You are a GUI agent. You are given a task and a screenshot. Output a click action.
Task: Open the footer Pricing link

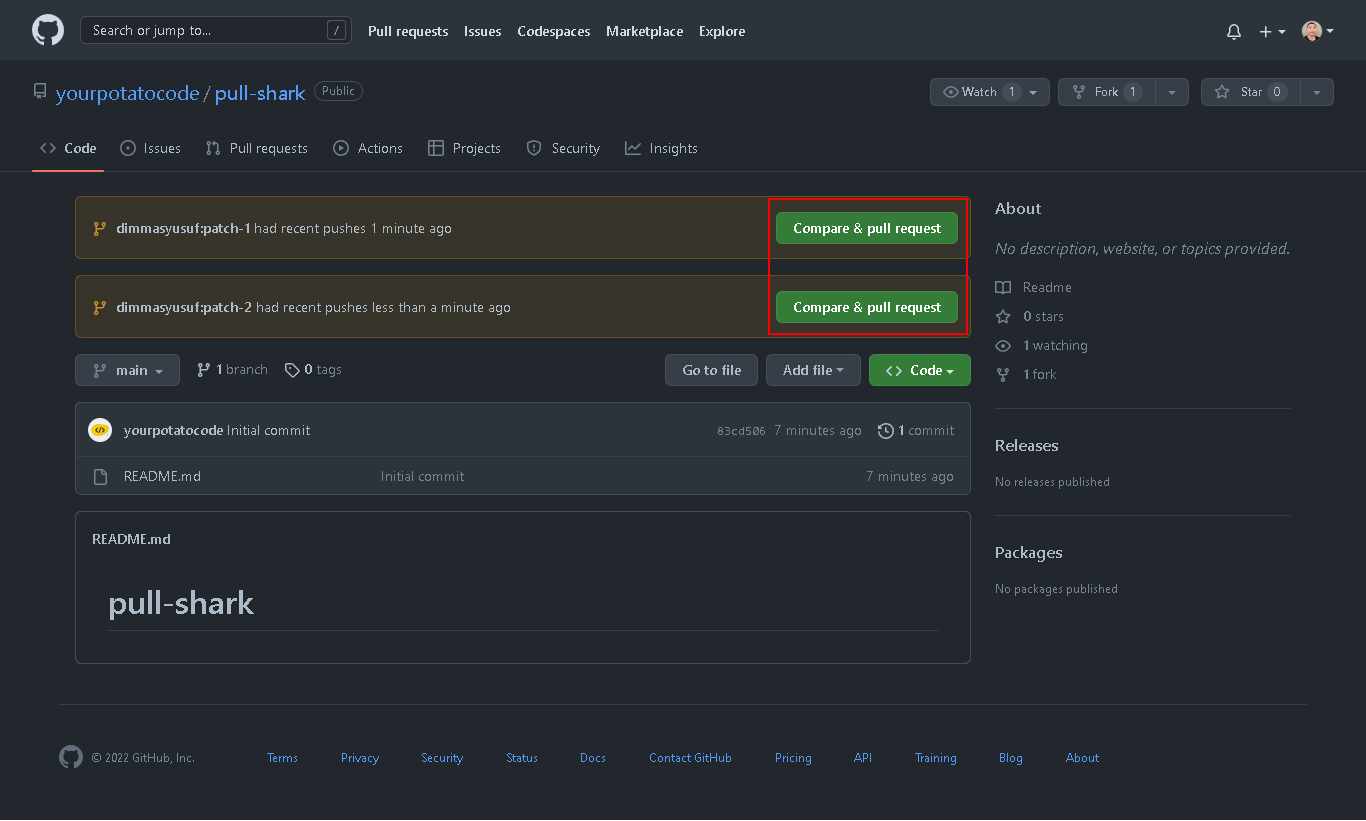click(x=793, y=758)
